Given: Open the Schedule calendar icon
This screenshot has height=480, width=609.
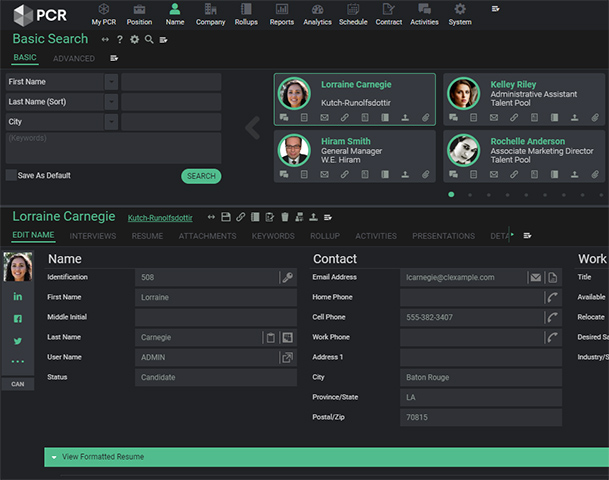Looking at the screenshot, I should (353, 13).
